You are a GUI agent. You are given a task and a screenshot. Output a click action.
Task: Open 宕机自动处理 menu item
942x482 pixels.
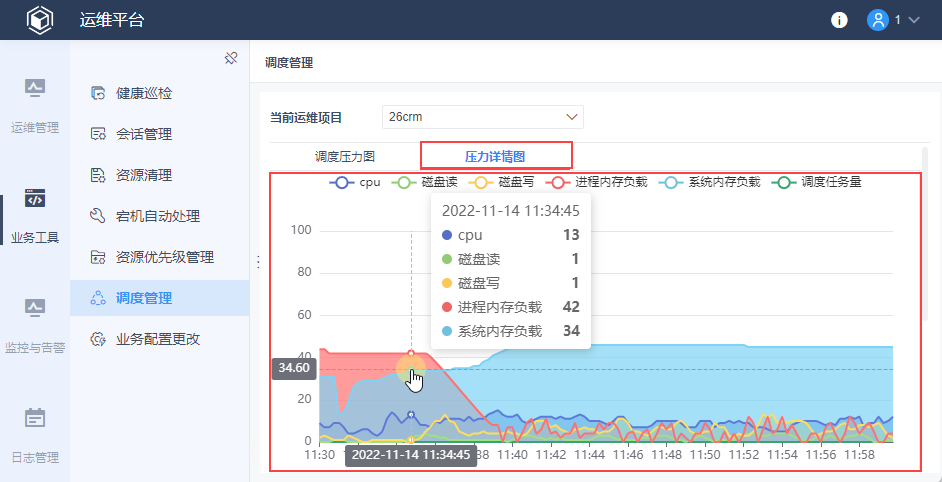click(160, 216)
